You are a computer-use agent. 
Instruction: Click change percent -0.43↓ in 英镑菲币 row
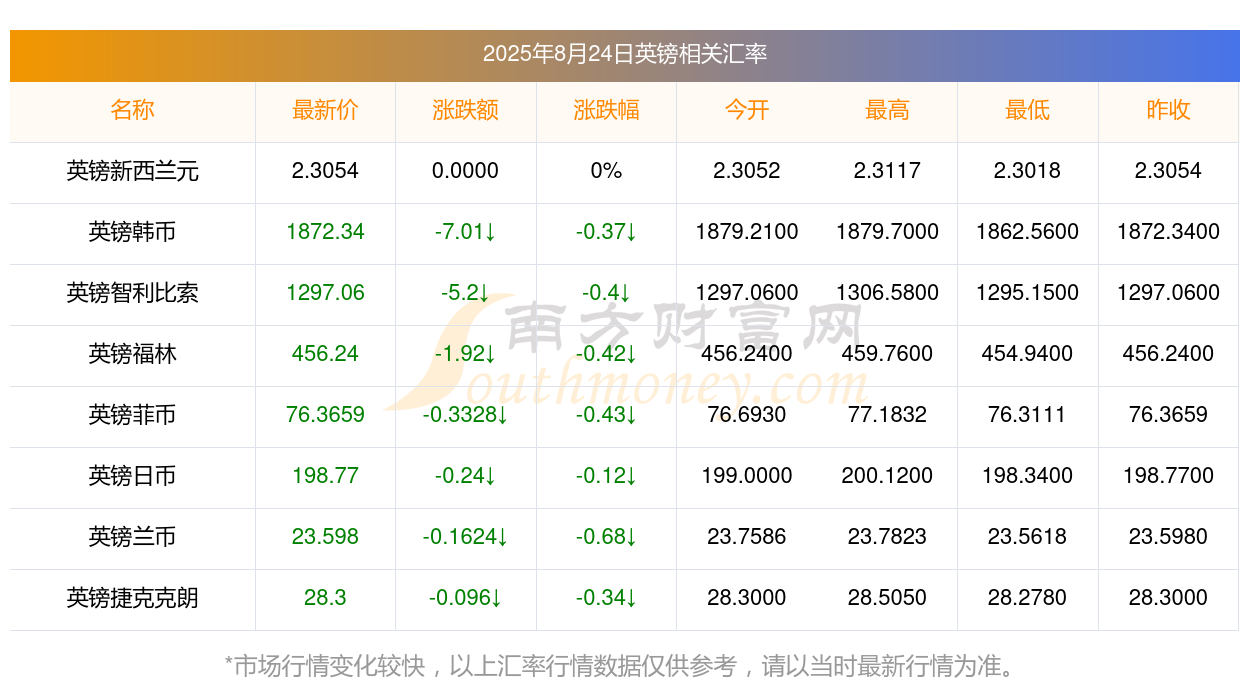click(606, 415)
